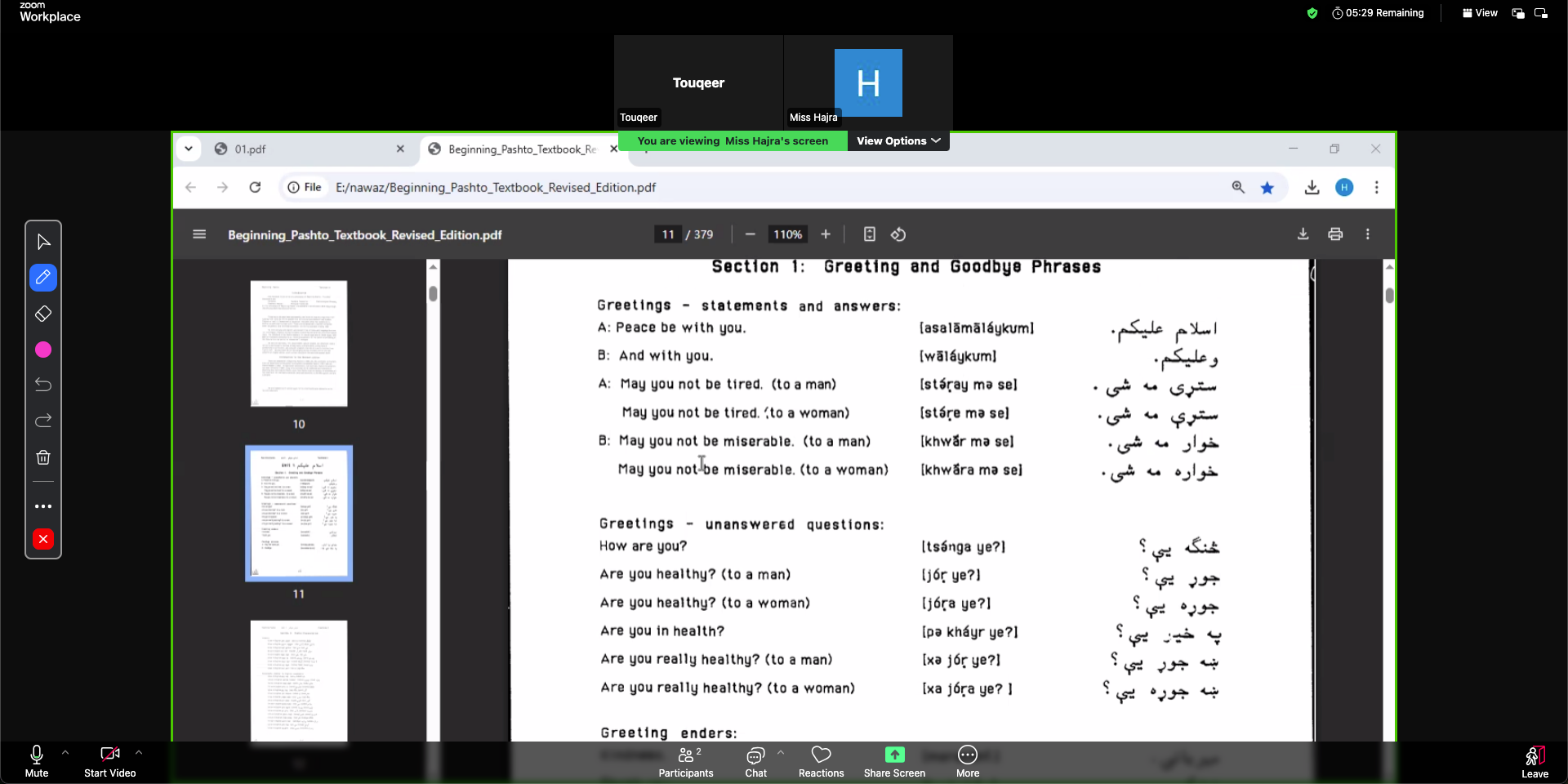
Task: Expand audio settings arrow next to Mute
Action: [x=65, y=753]
